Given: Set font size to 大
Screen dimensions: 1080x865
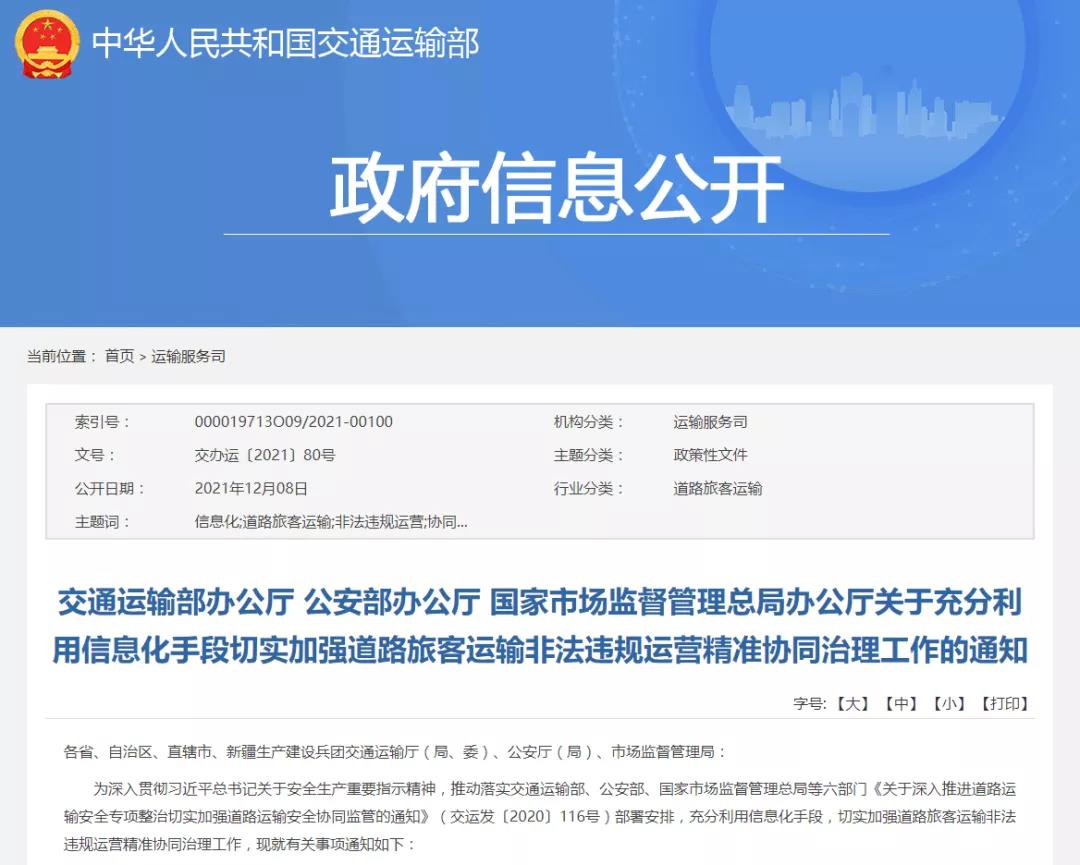Looking at the screenshot, I should (x=852, y=704).
